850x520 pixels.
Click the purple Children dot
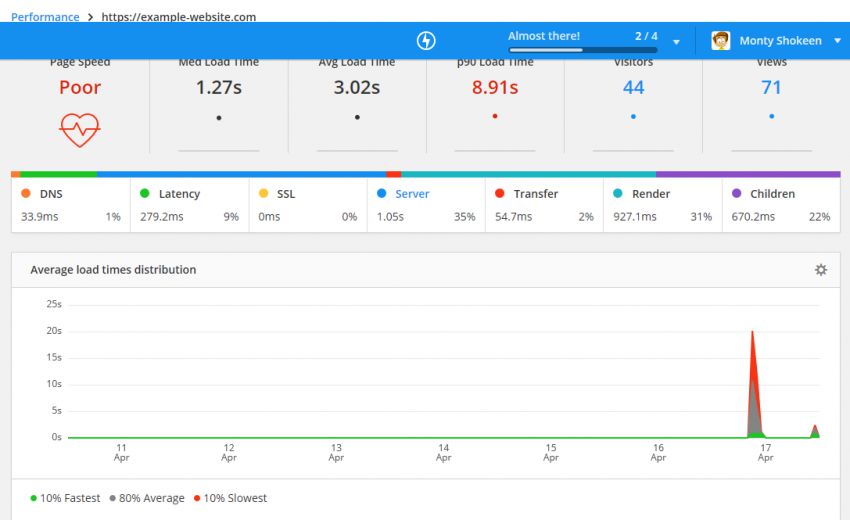[x=736, y=193]
